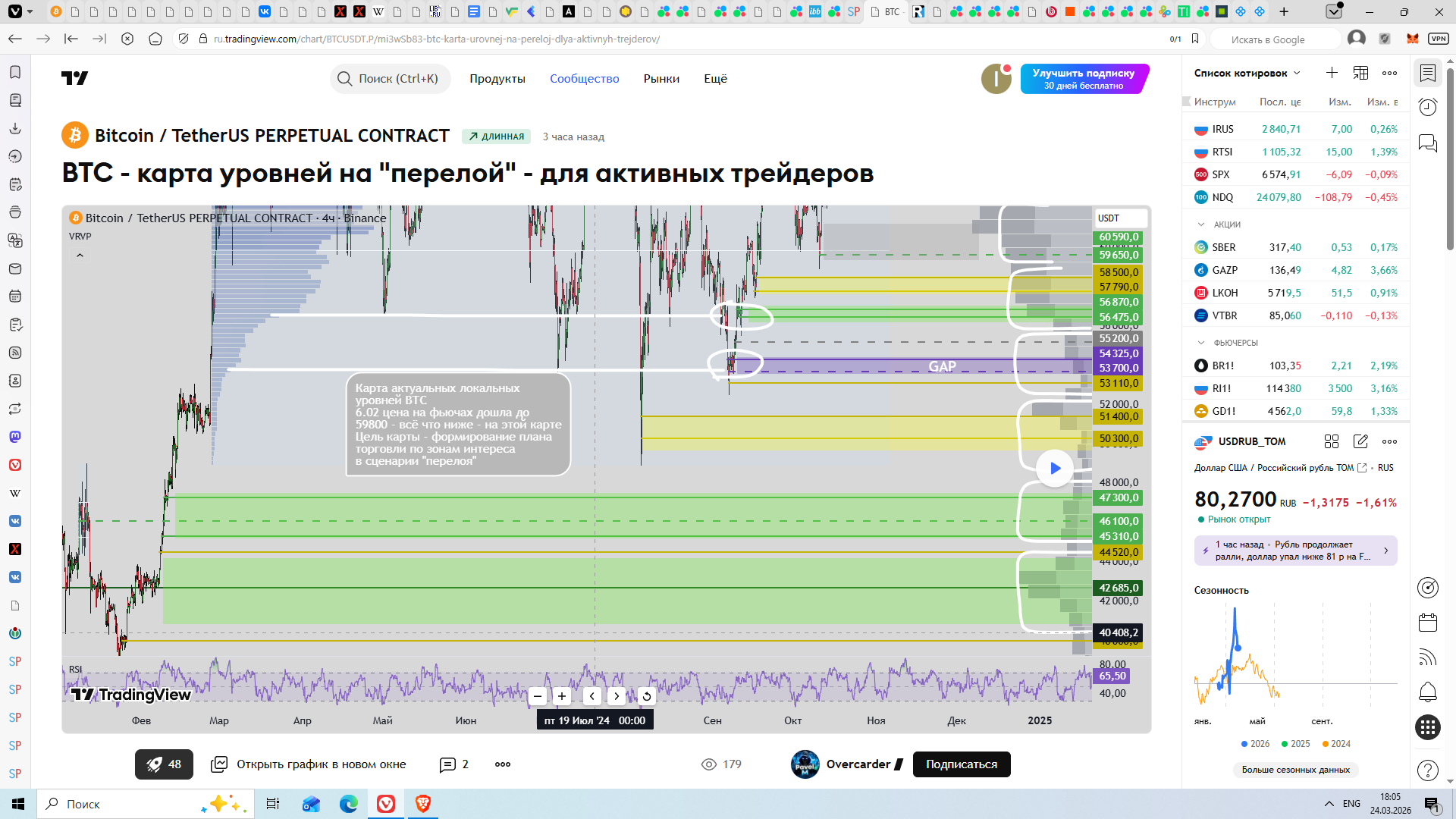Collapse the ФЬЮЧЕРСЫ watchlist section
This screenshot has height=819, width=1456.
(x=1201, y=343)
